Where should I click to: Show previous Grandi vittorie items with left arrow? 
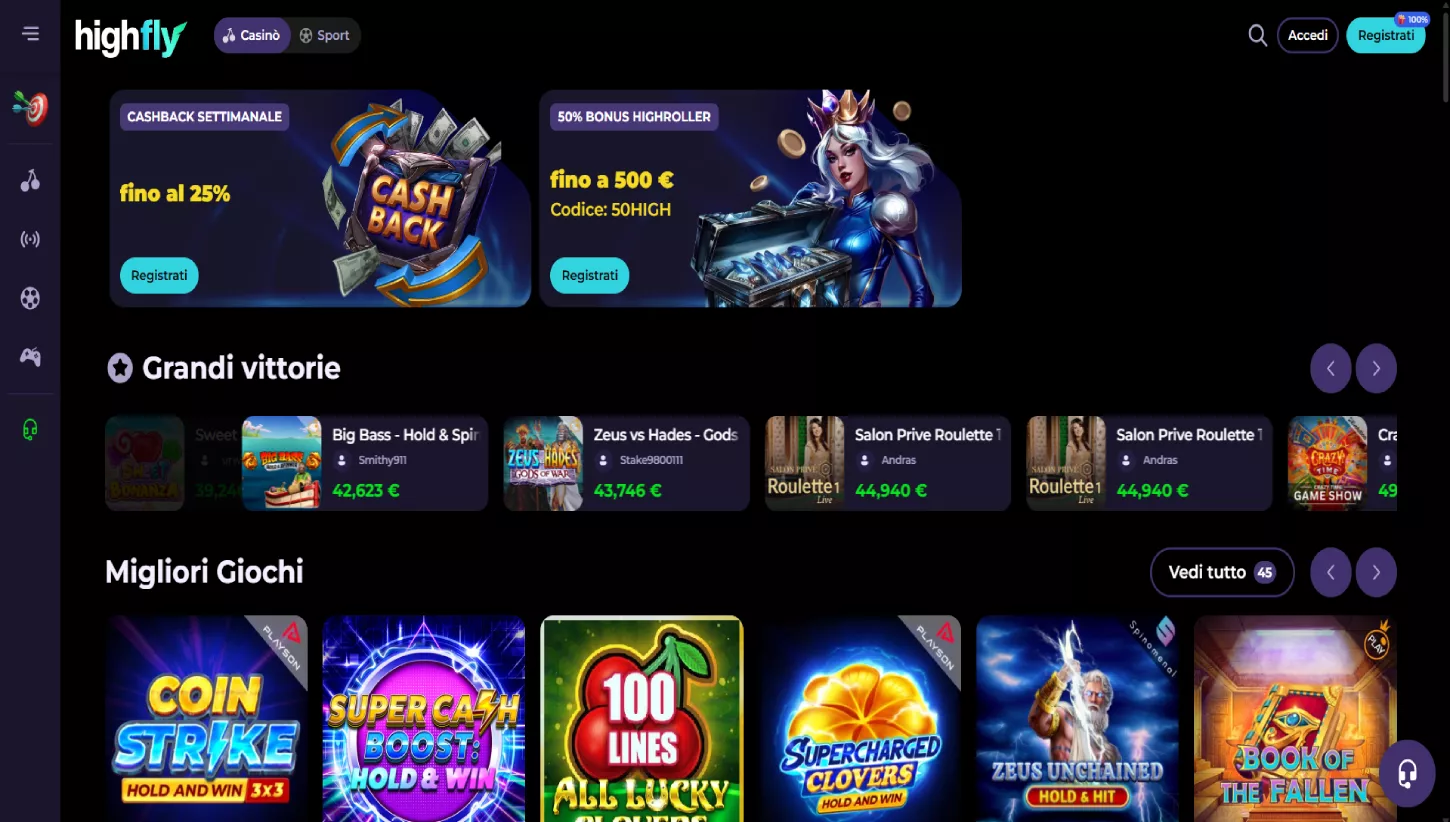click(x=1330, y=369)
